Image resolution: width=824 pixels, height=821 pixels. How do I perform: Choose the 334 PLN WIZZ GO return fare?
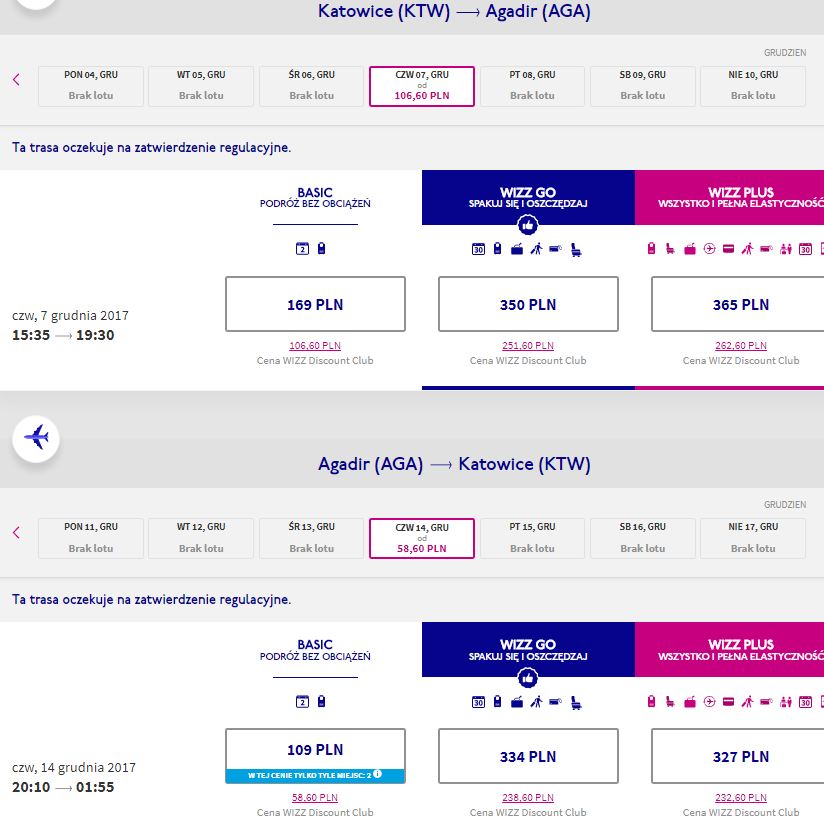[x=528, y=756]
